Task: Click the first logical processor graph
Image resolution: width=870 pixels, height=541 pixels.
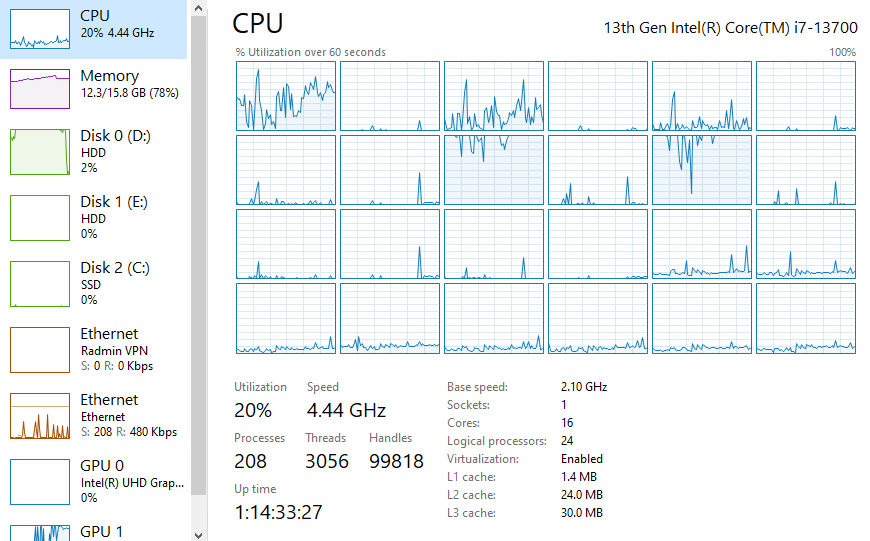Action: pyautogui.click(x=286, y=96)
